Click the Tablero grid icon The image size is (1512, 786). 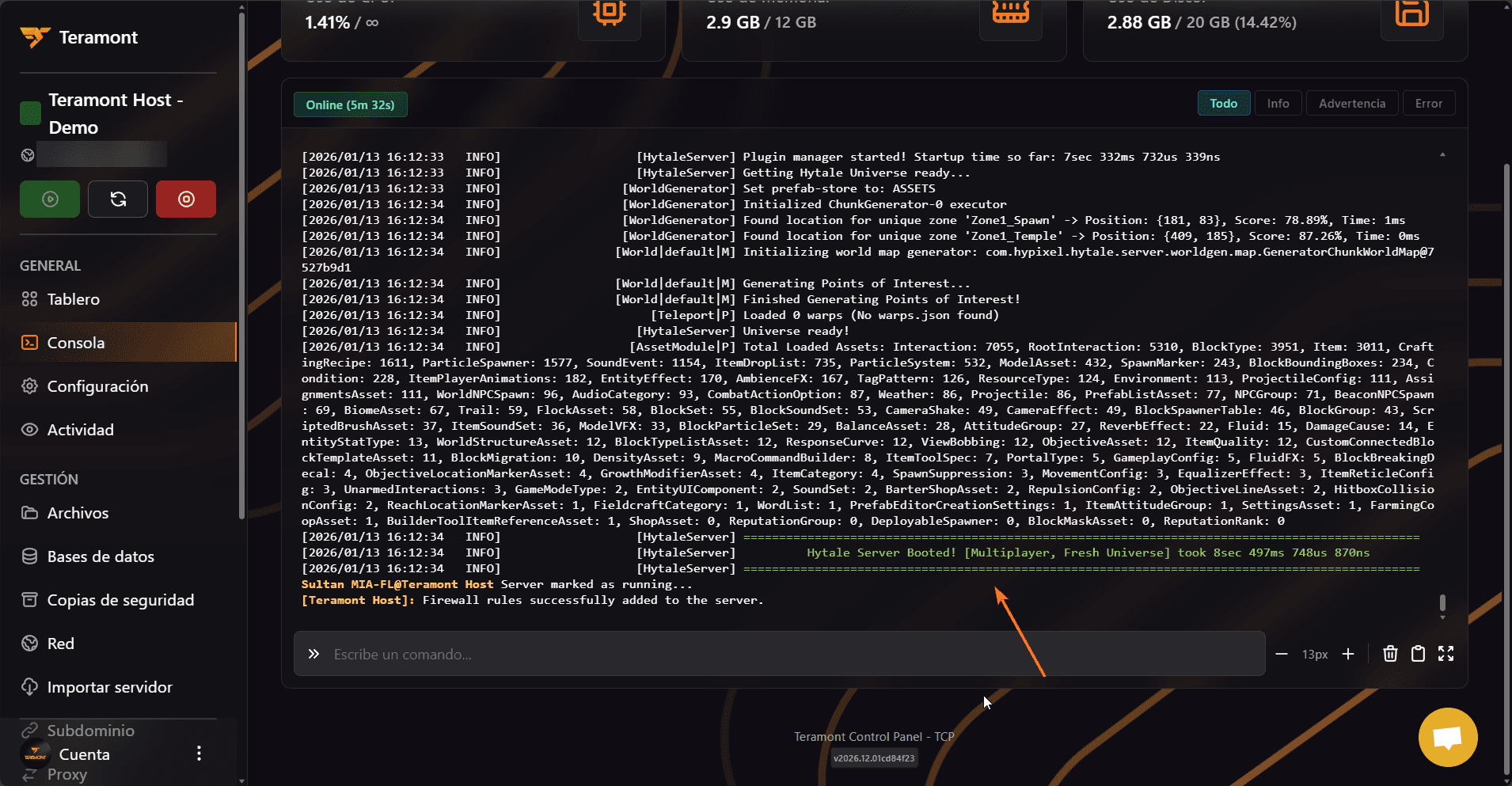pyautogui.click(x=29, y=299)
